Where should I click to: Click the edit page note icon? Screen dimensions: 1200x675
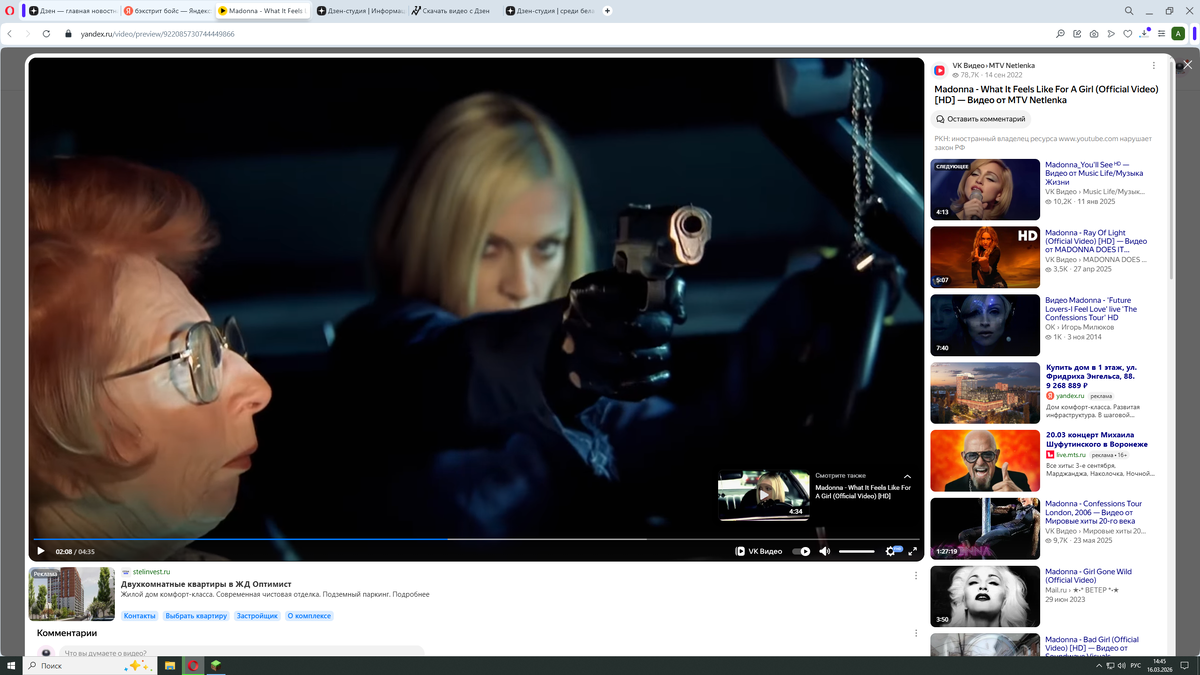[1078, 33]
